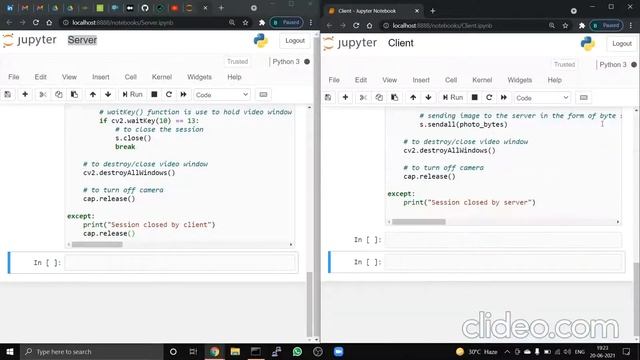Open the Kernel menu in the Server notebook

point(162,77)
